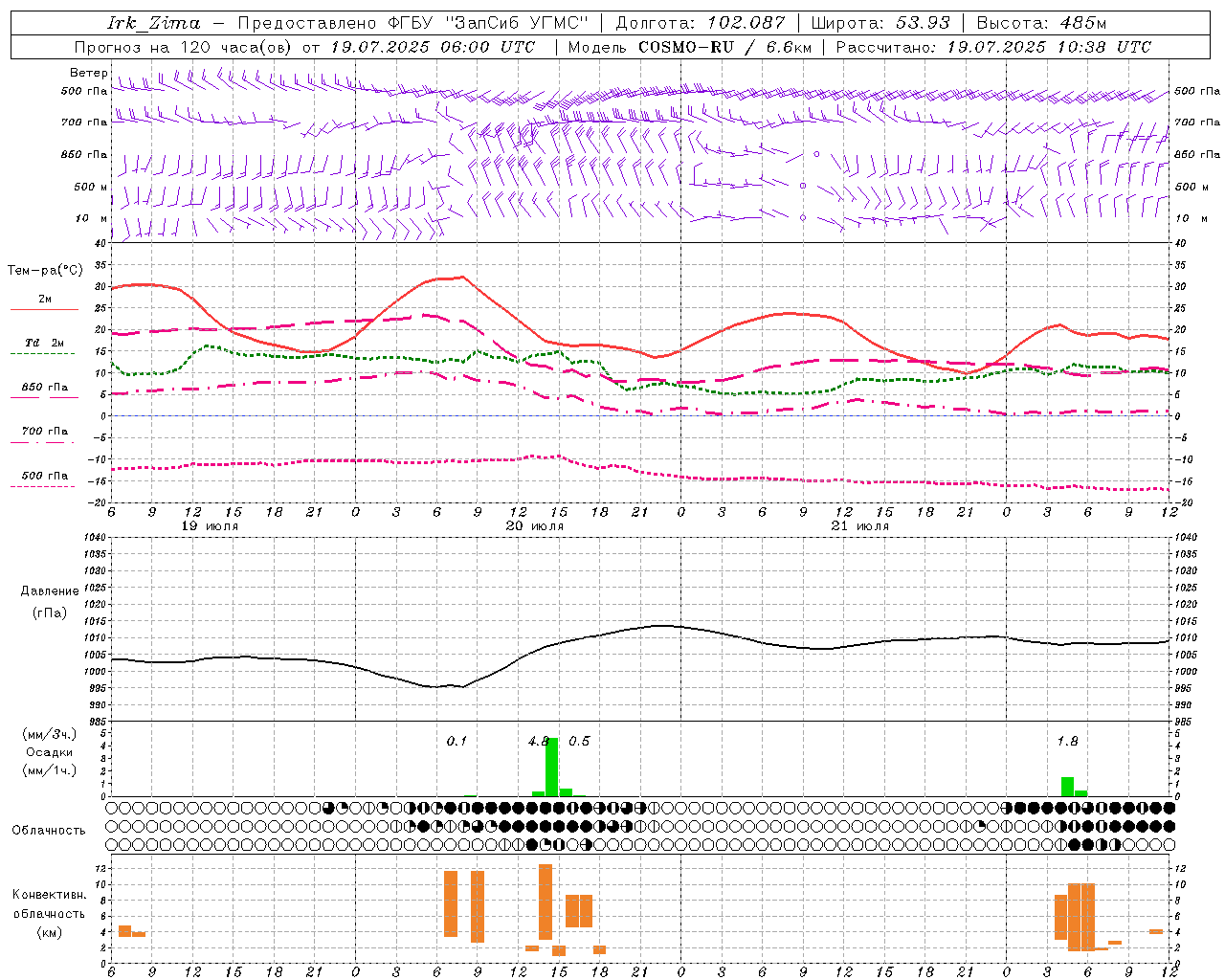
Task: Select the text Предоставлено ФГБУ "ЗапСиб УГМС"
Action: click(412, 23)
